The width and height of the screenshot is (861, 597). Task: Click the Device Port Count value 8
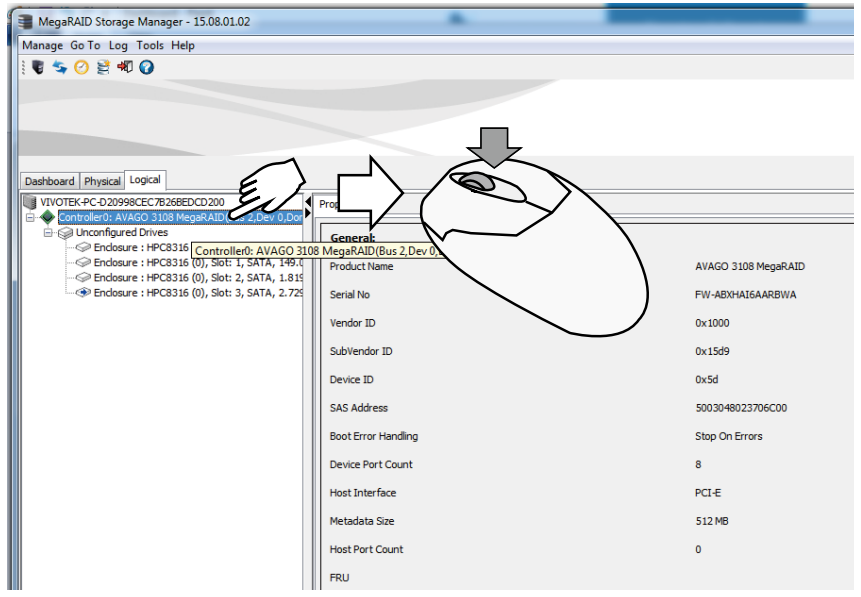pyautogui.click(x=698, y=465)
